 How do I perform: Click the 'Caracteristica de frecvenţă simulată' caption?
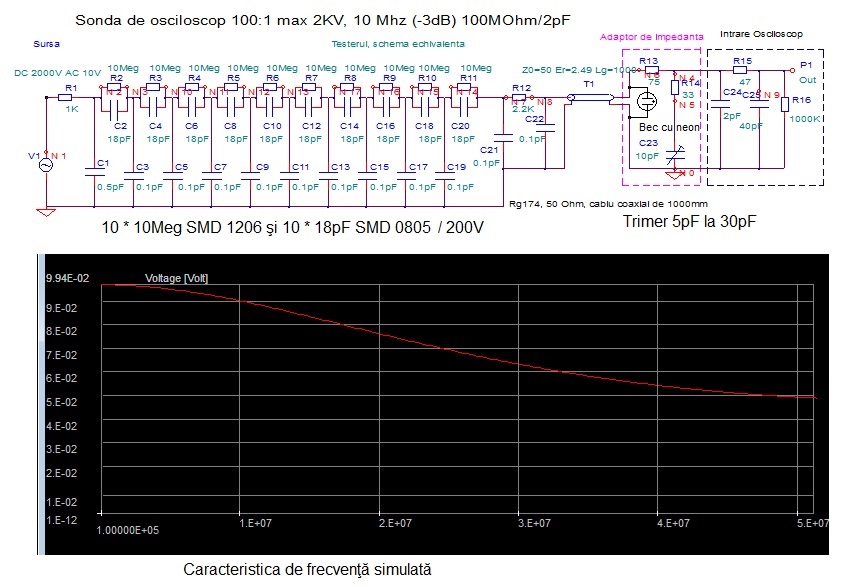307,569
